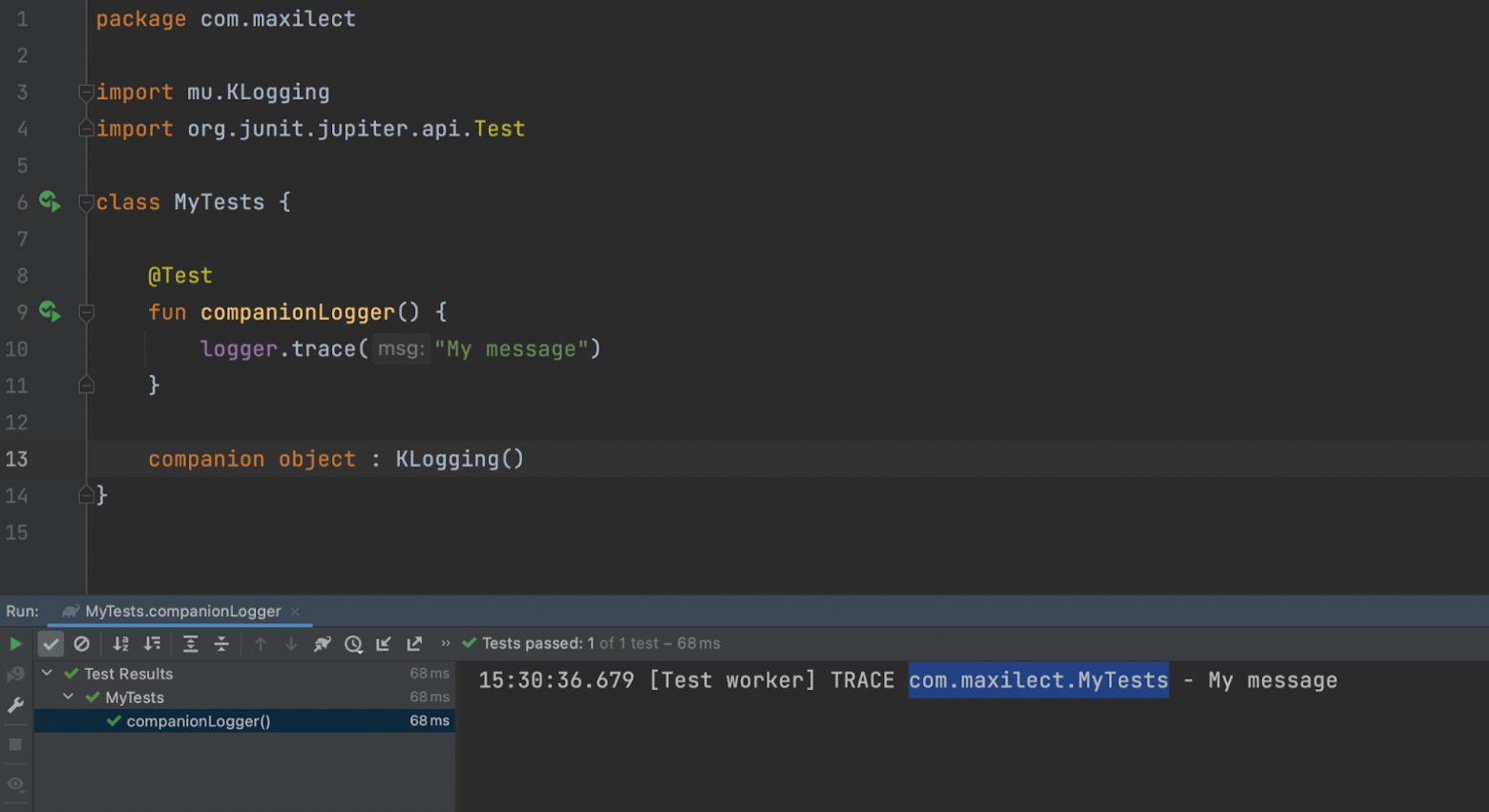Close the MyTests.companionLogger run tab
This screenshot has height=812, width=1489.
coord(295,612)
